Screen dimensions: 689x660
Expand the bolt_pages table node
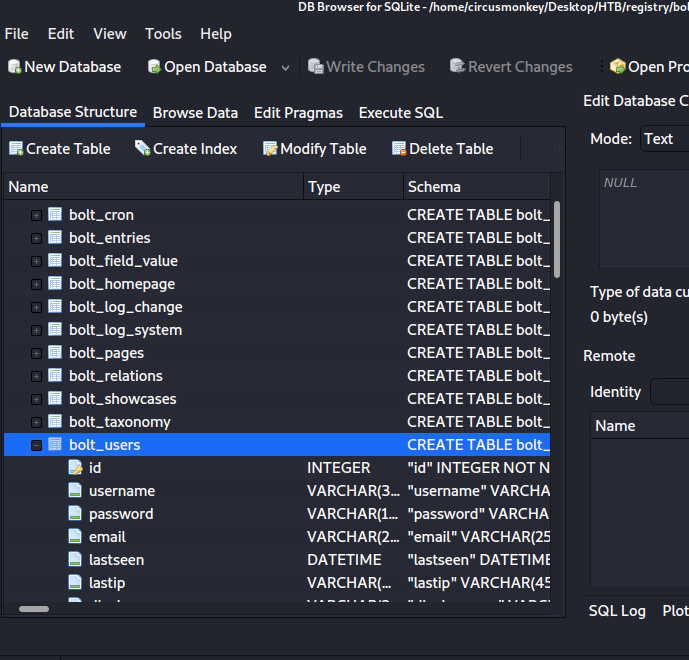coord(36,353)
